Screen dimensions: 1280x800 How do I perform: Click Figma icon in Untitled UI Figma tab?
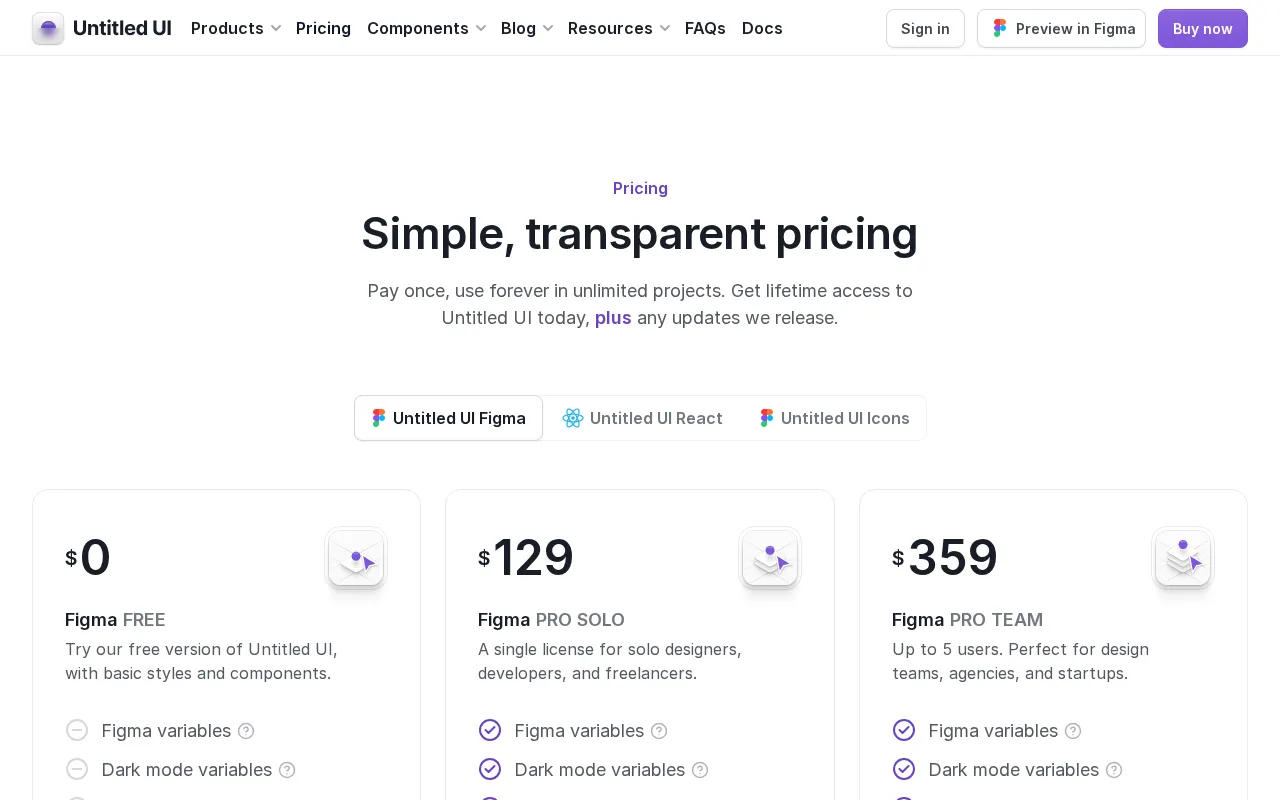click(379, 418)
